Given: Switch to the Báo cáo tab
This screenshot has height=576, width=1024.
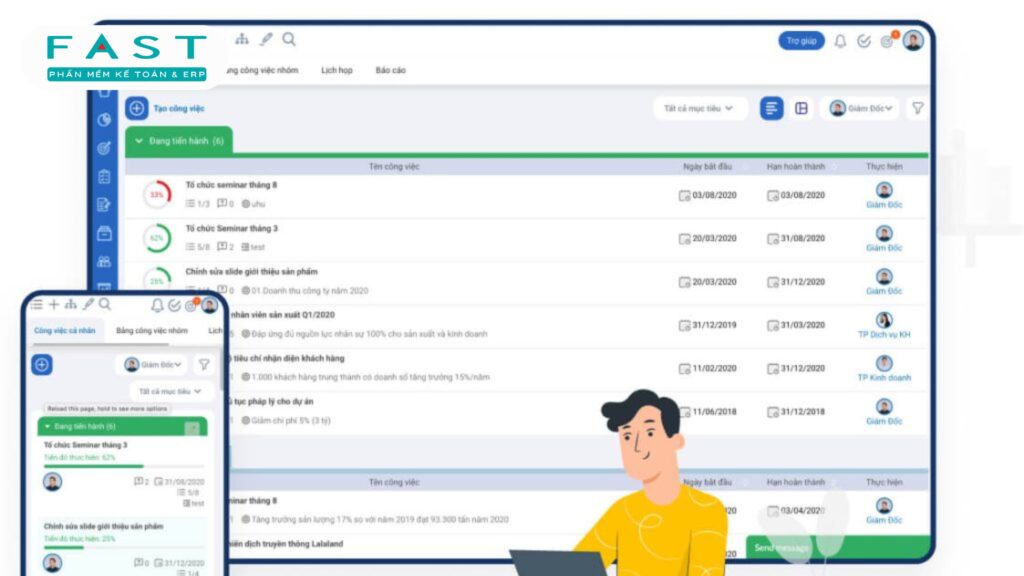Looking at the screenshot, I should 391,70.
